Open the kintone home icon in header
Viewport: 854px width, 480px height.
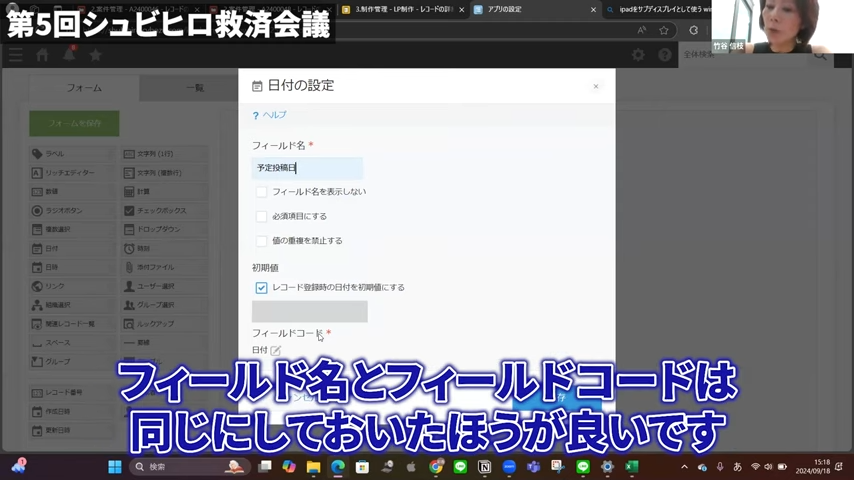coord(42,55)
